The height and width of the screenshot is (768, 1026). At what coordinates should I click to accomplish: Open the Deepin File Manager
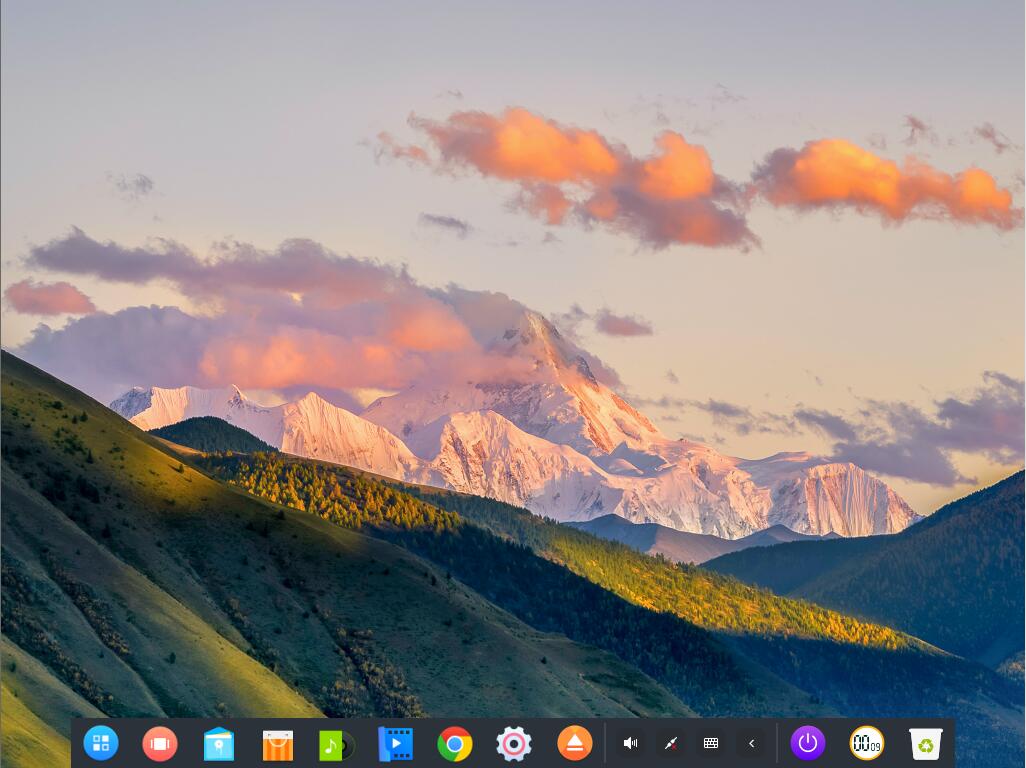[219, 743]
